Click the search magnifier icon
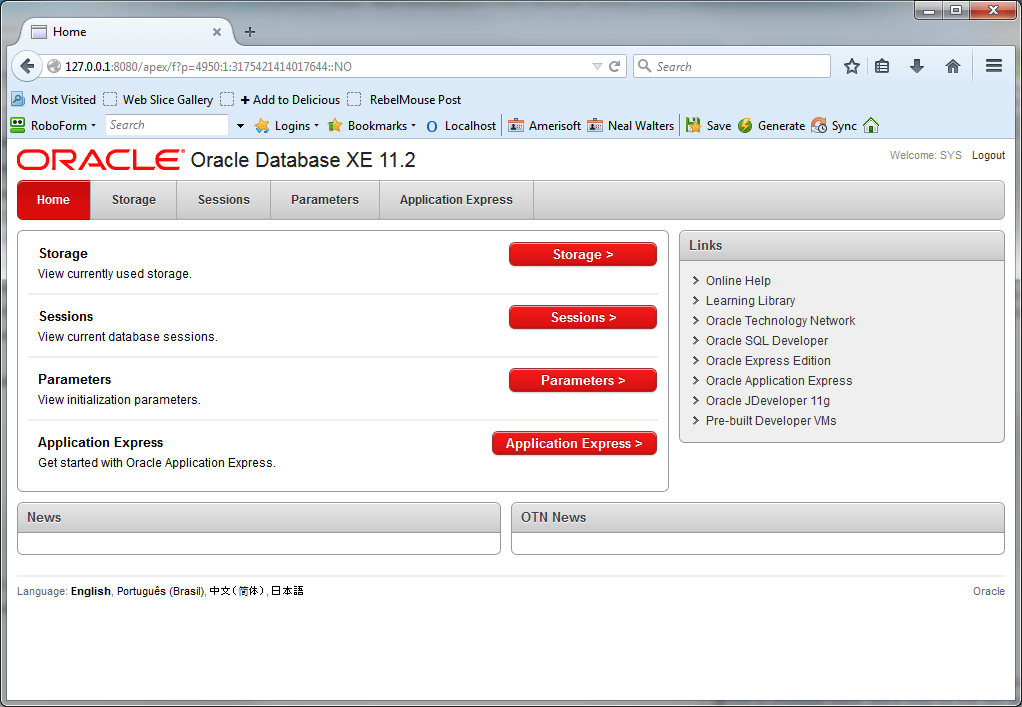 (645, 66)
